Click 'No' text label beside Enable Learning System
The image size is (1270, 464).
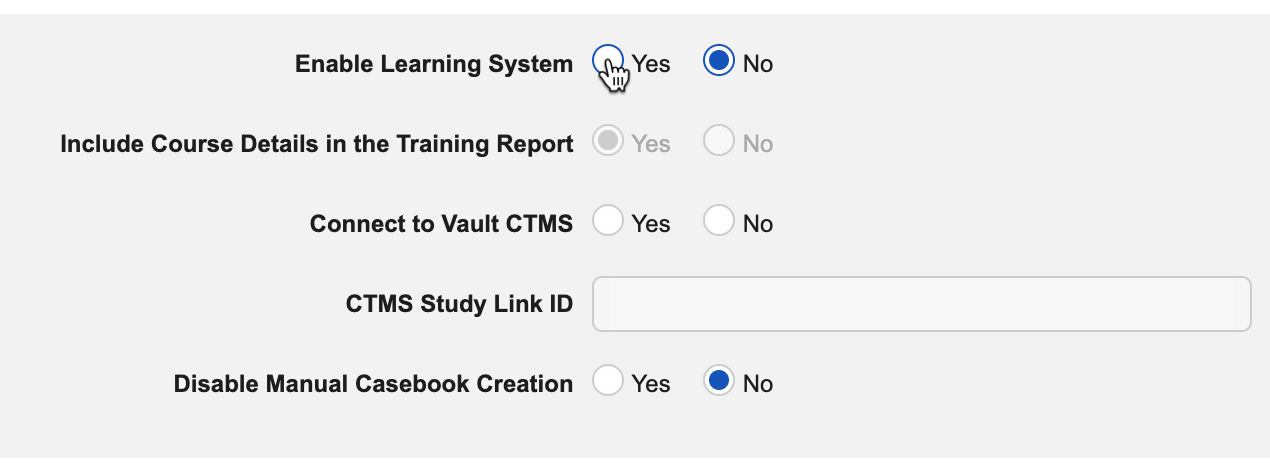(758, 64)
